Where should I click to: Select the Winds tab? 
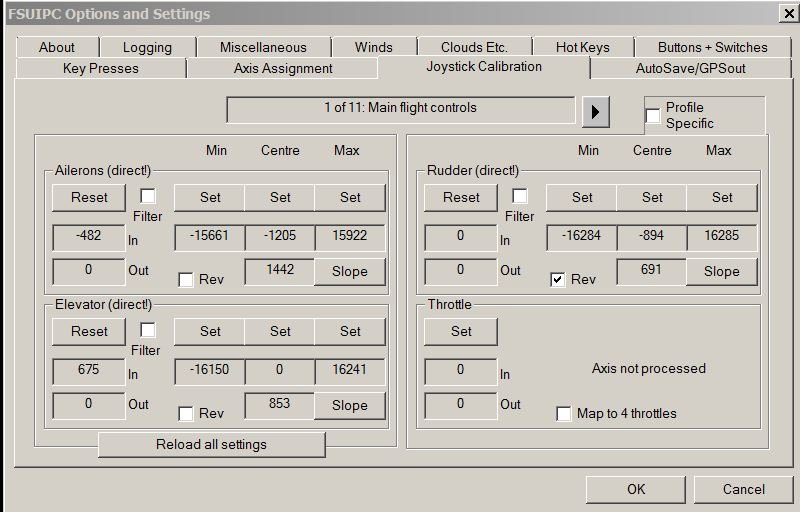[x=374, y=47]
